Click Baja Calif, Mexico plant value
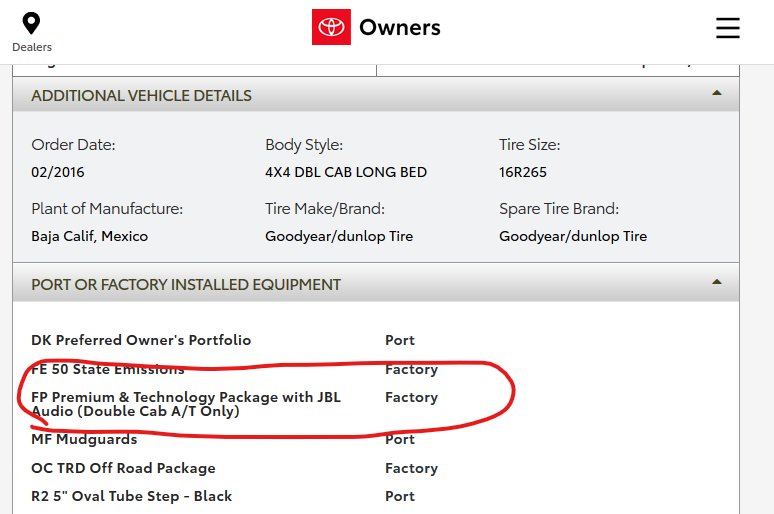This screenshot has height=514, width=774. (x=89, y=236)
